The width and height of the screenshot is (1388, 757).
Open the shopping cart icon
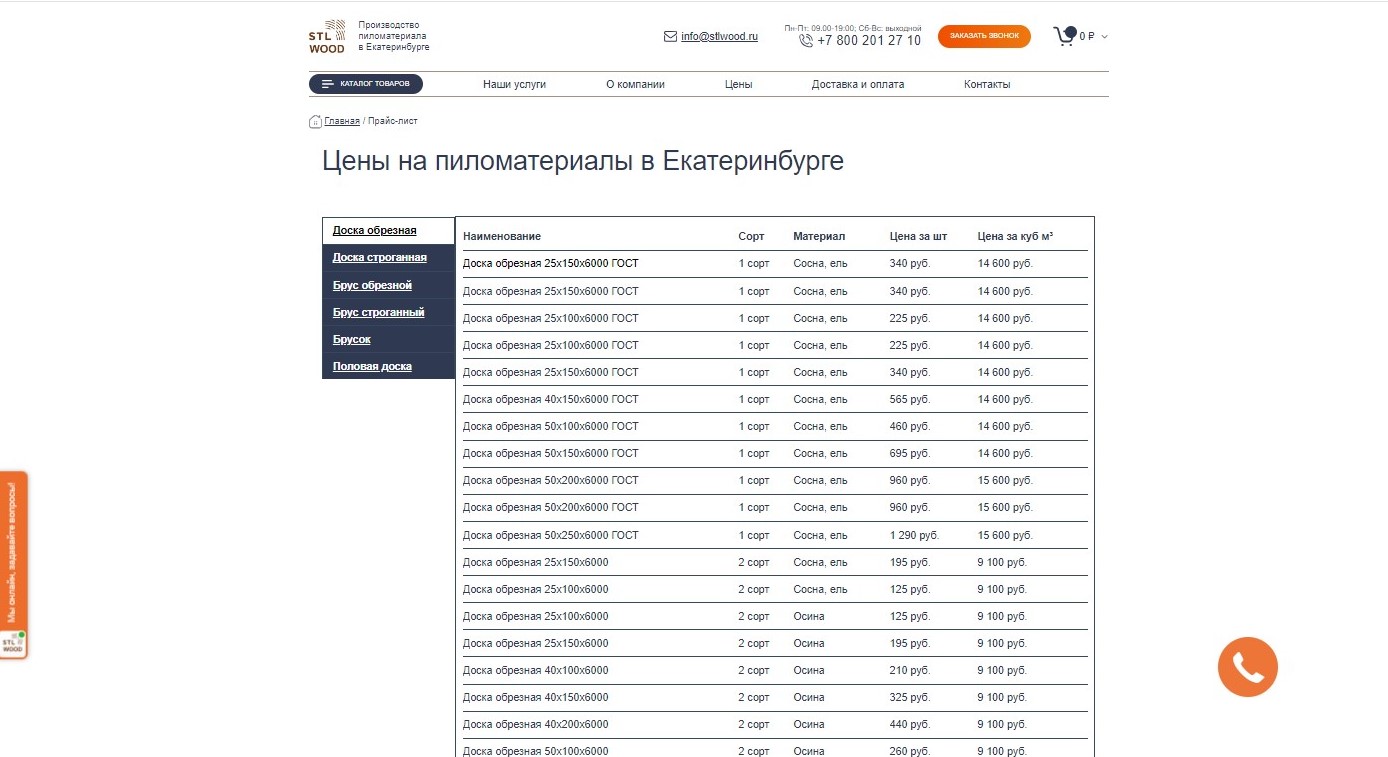(1065, 36)
